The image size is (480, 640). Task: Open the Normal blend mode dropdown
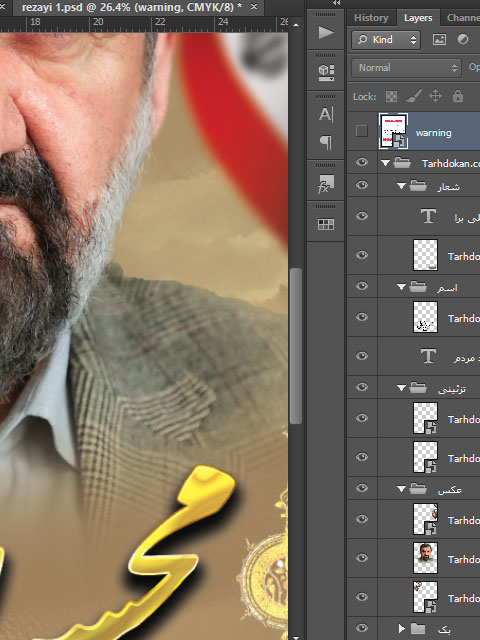click(x=406, y=68)
